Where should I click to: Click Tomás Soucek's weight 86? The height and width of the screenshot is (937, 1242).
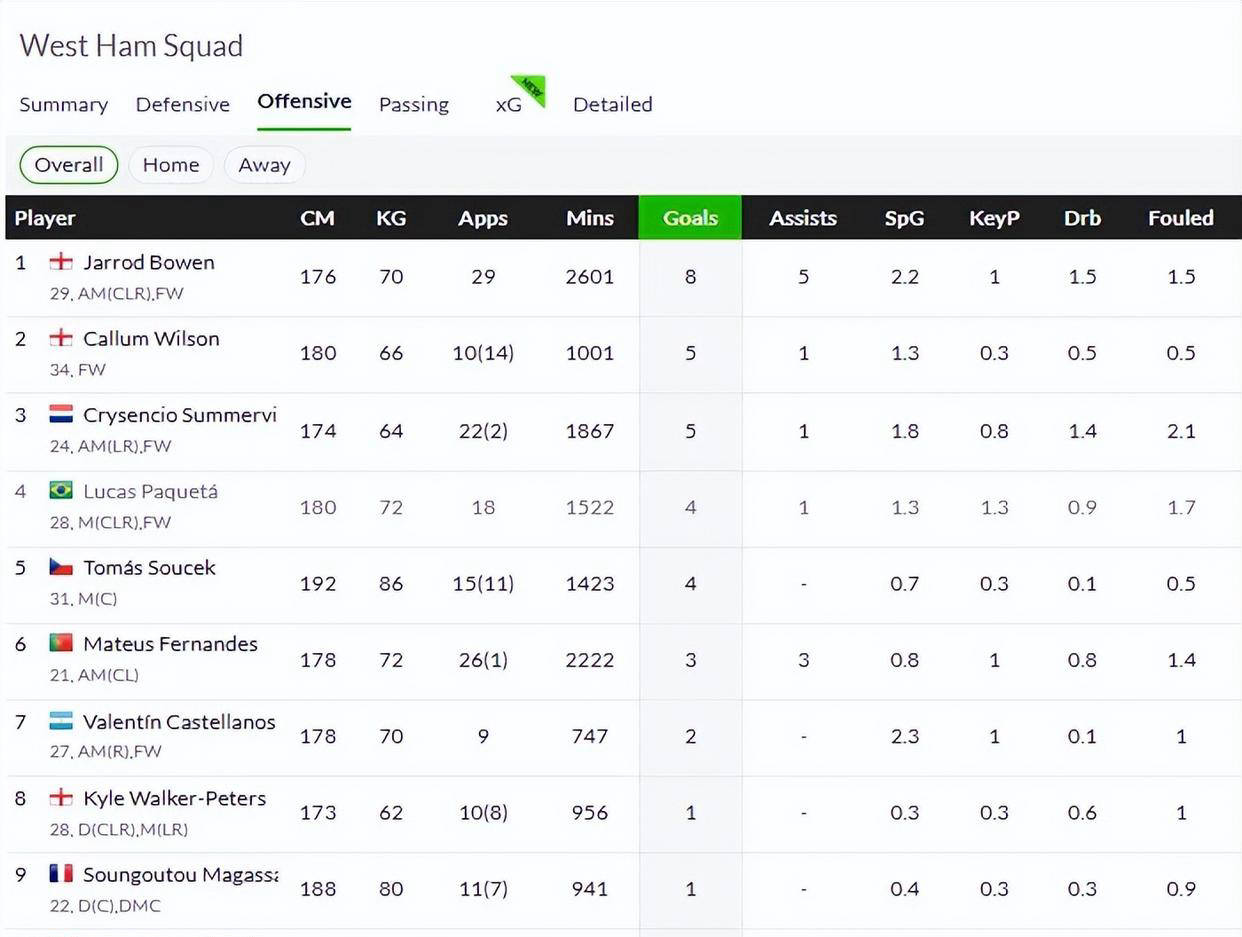point(391,583)
